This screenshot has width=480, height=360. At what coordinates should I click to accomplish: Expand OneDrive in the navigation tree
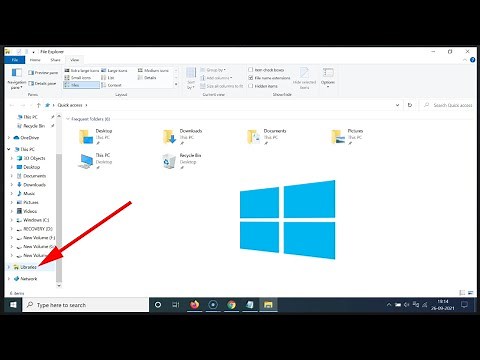click(9, 138)
